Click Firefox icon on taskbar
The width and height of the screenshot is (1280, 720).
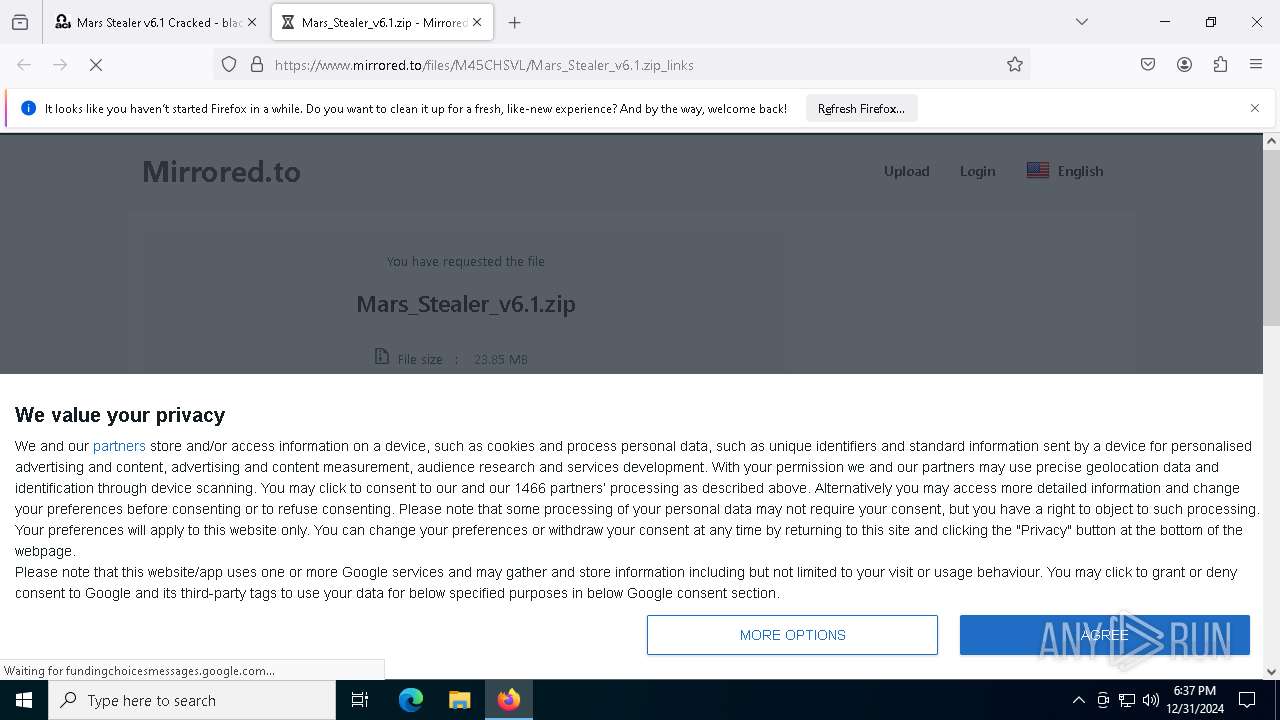tap(509, 700)
